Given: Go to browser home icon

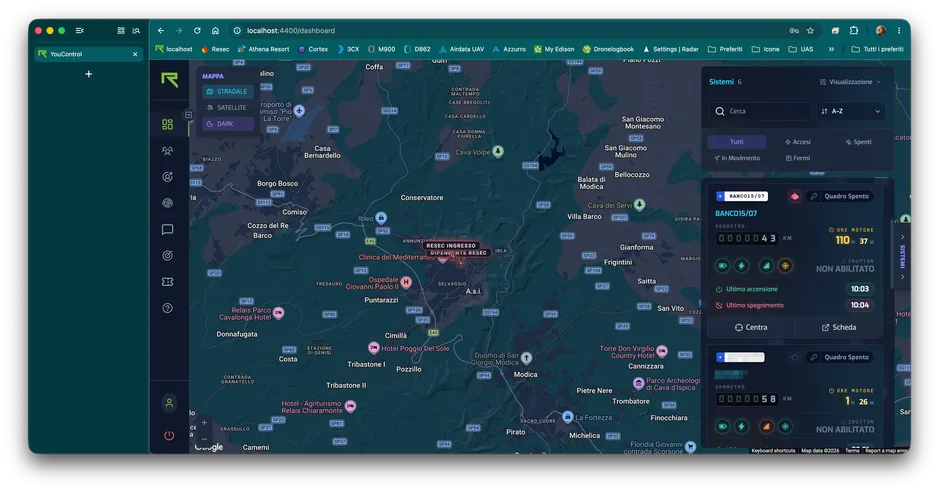Looking at the screenshot, I should point(216,31).
